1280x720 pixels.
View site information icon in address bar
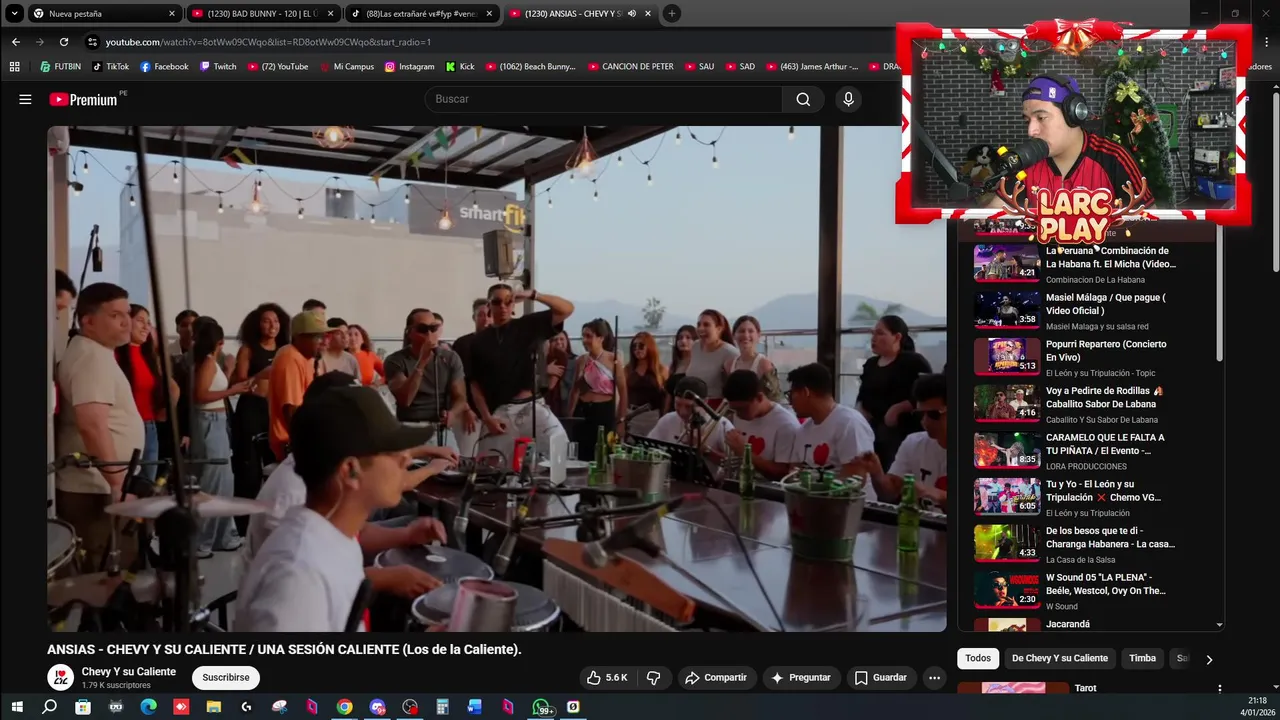(x=93, y=42)
